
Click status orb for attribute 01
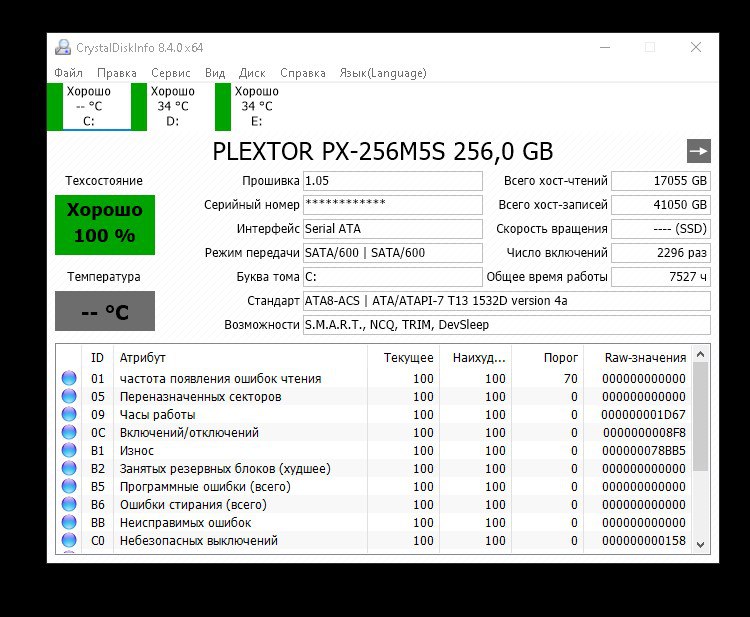69,378
